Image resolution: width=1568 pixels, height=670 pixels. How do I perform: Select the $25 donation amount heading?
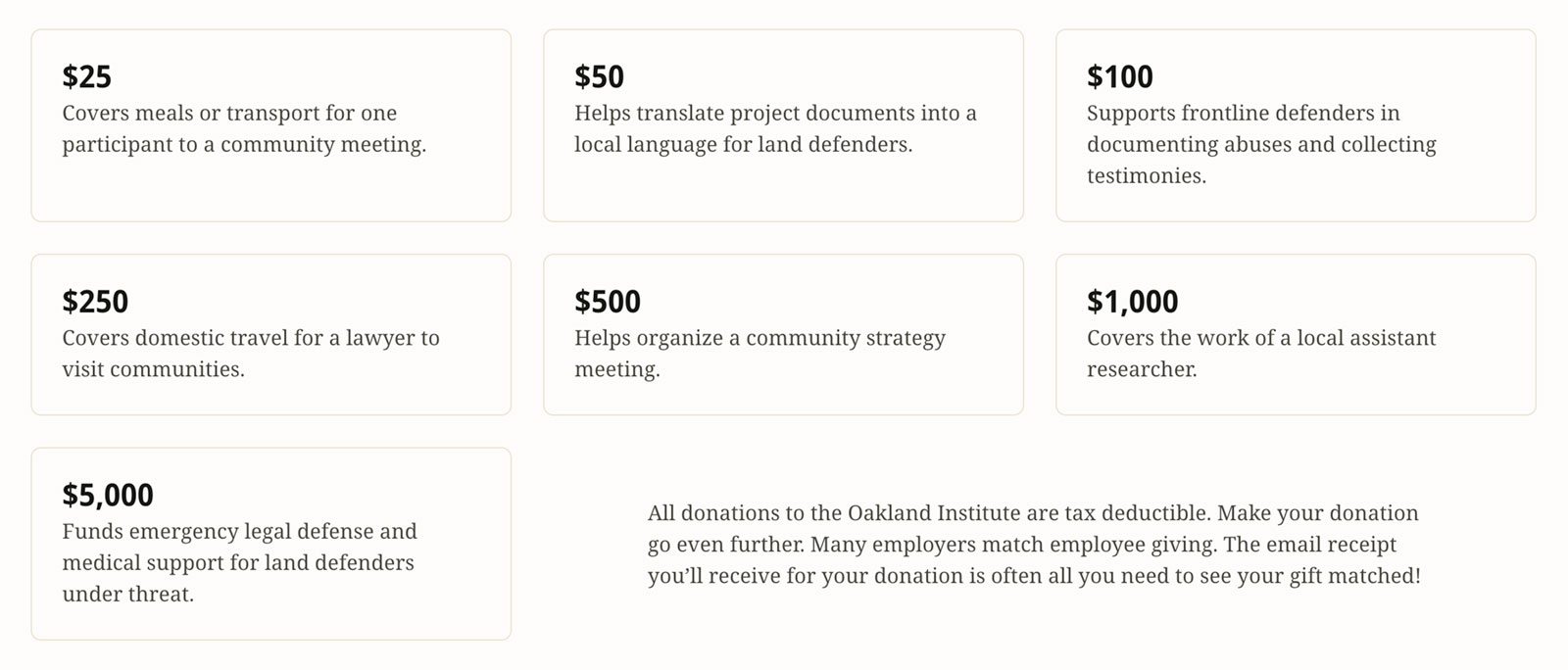click(86, 76)
